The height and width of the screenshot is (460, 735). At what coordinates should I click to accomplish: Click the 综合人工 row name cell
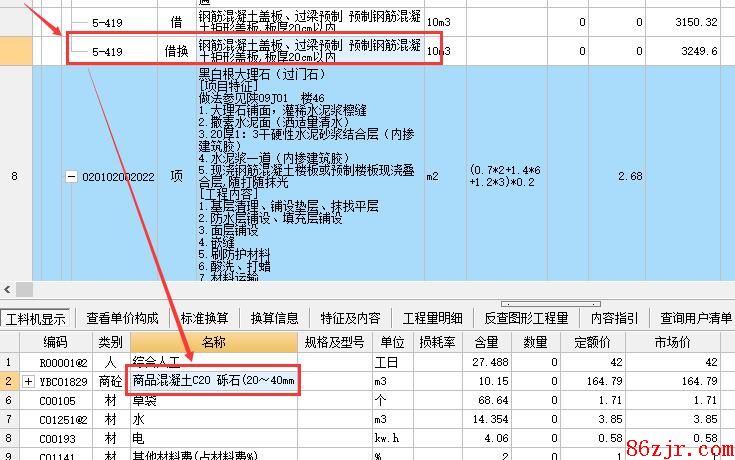pos(214,362)
